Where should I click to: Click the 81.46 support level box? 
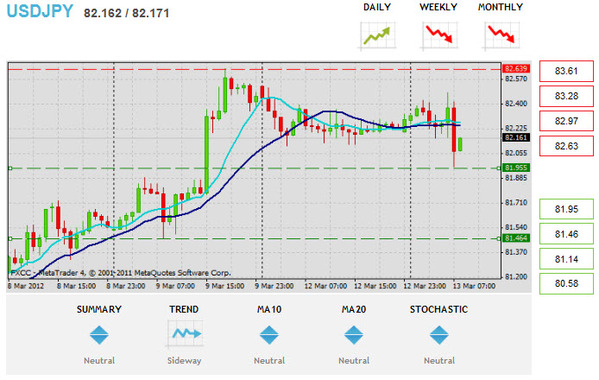point(567,234)
